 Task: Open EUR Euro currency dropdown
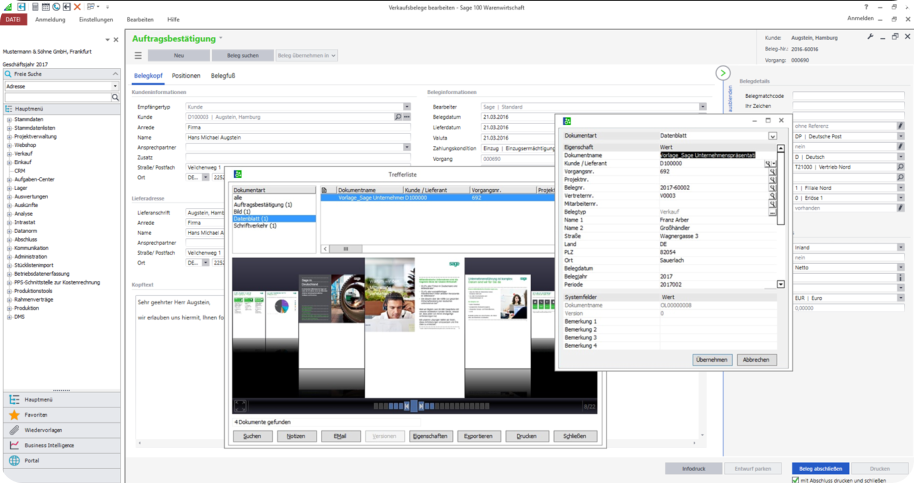click(x=901, y=298)
